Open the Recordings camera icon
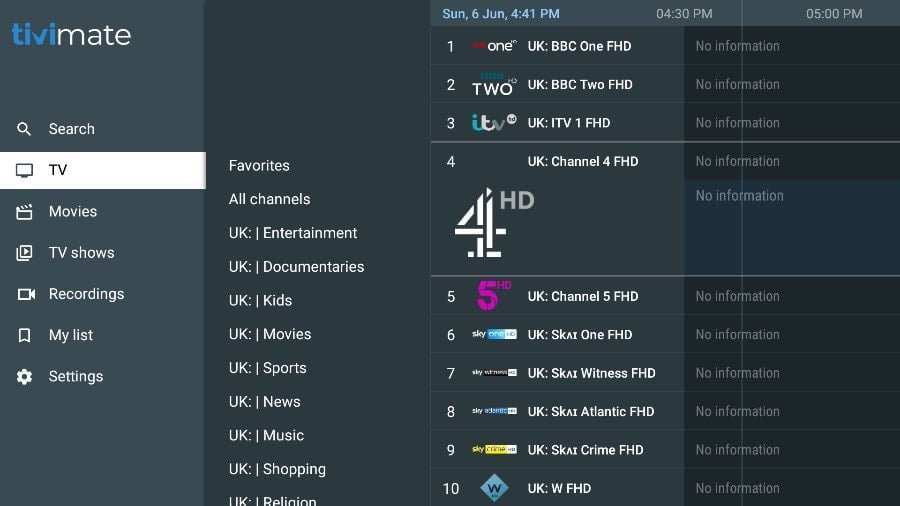The image size is (900, 506). 25,294
